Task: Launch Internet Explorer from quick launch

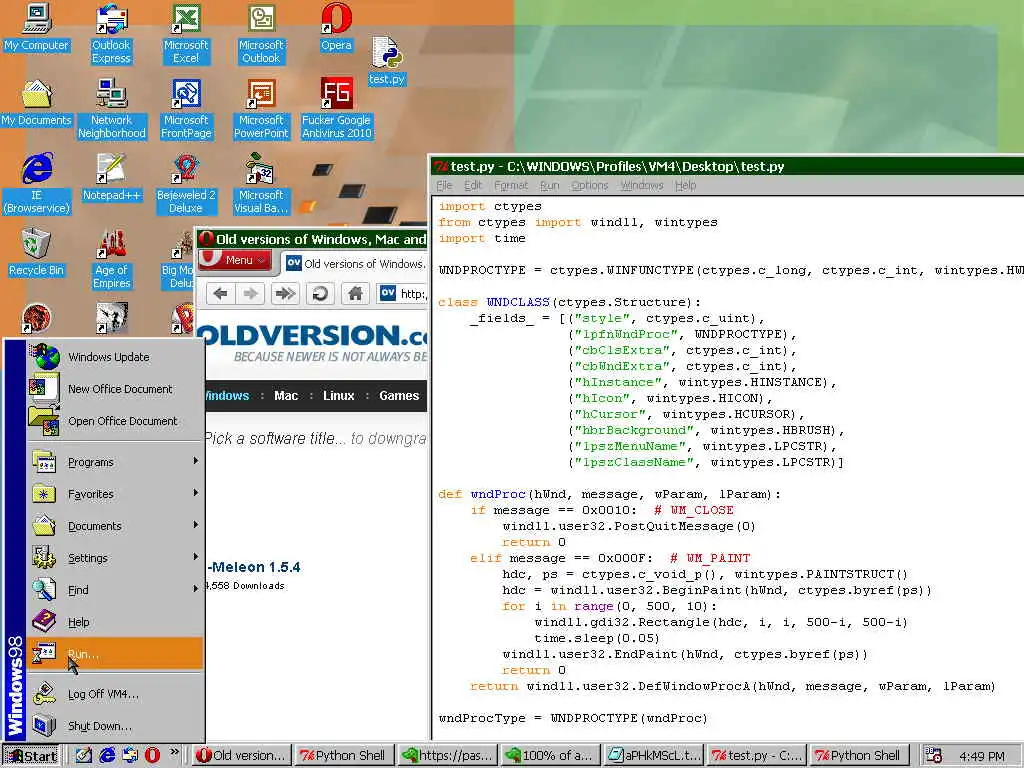Action: pos(106,756)
